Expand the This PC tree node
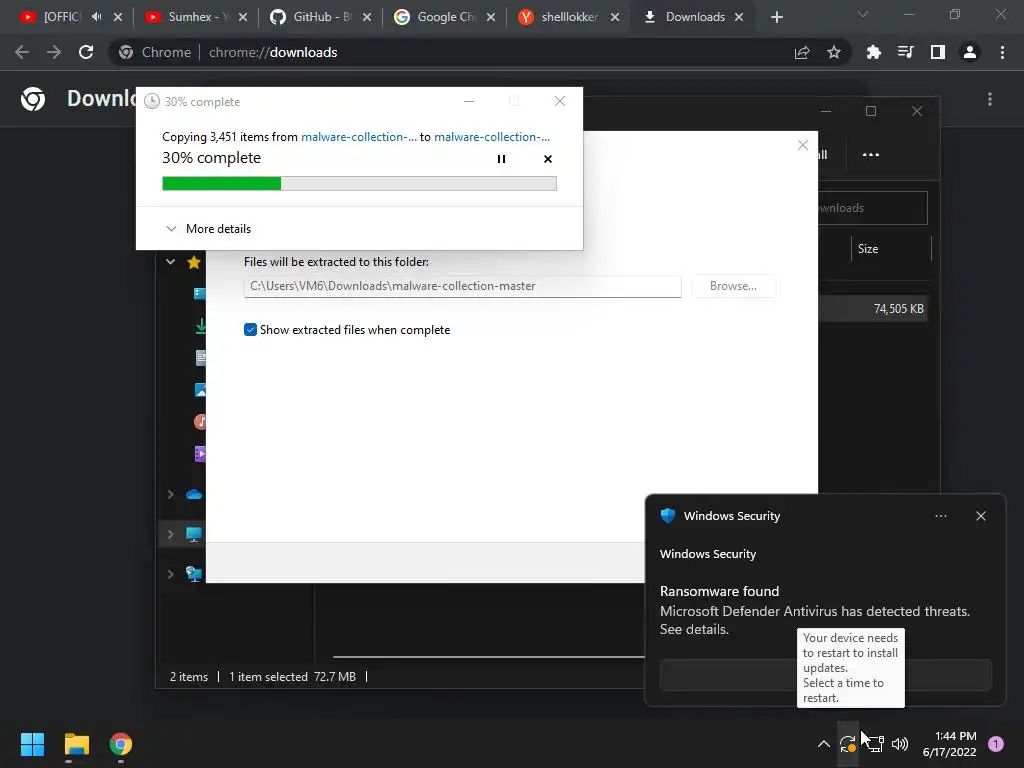The width and height of the screenshot is (1024, 768). (x=170, y=534)
